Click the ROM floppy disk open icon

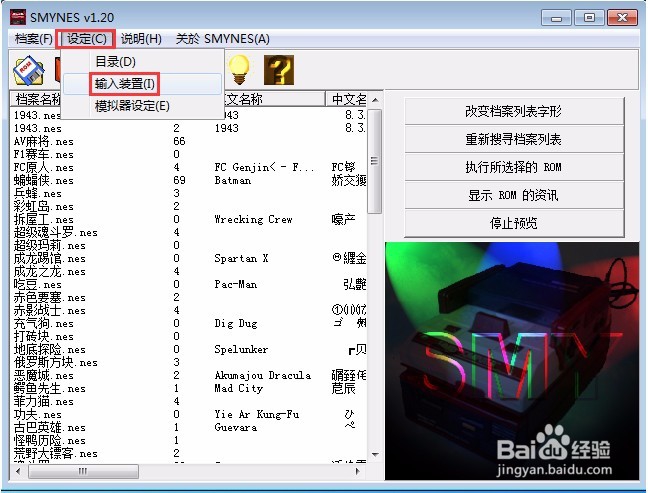(x=29, y=70)
